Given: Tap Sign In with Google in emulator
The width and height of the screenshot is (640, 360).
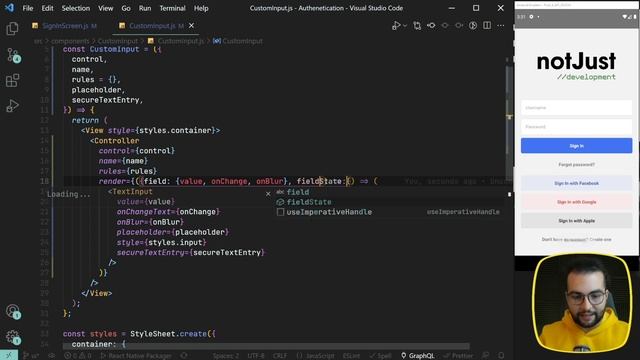Looking at the screenshot, I should click(576, 202).
